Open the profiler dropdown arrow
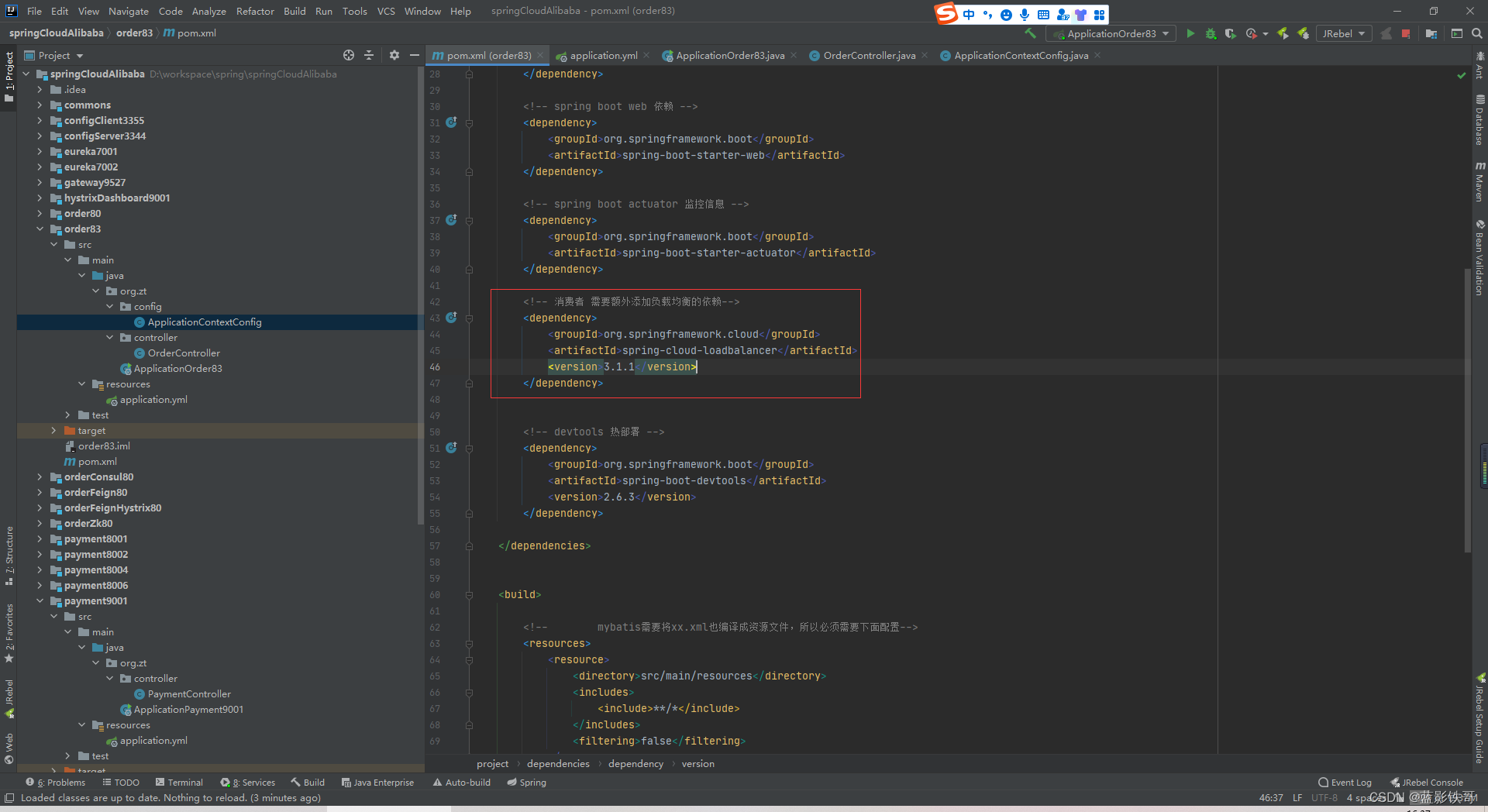 click(1266, 33)
